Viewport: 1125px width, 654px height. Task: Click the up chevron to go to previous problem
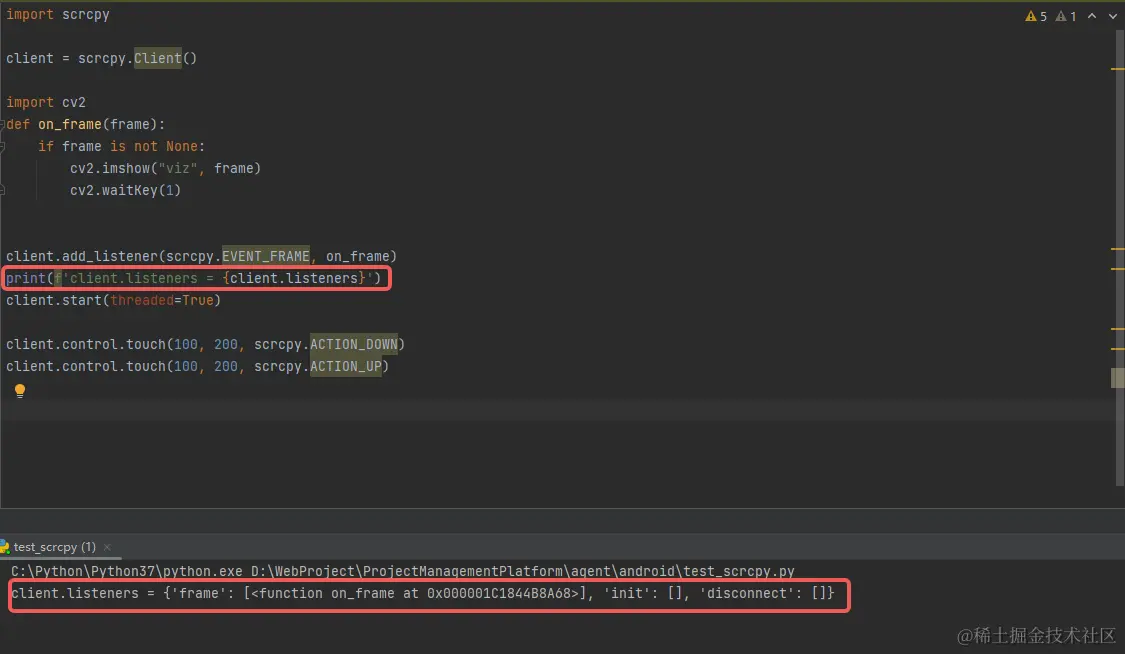click(1091, 16)
